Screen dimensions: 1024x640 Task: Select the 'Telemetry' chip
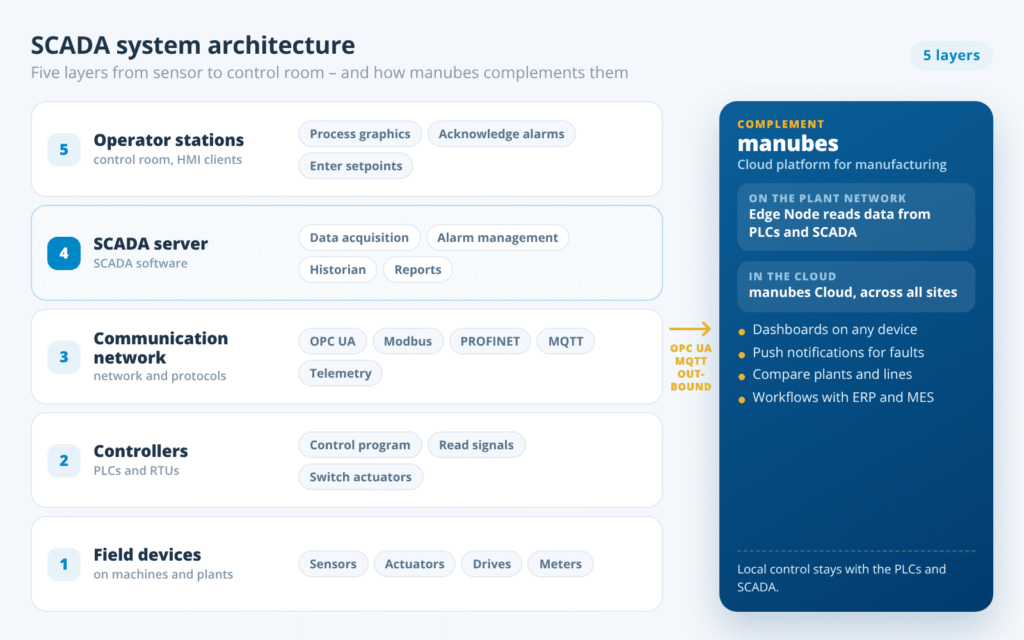(x=340, y=374)
